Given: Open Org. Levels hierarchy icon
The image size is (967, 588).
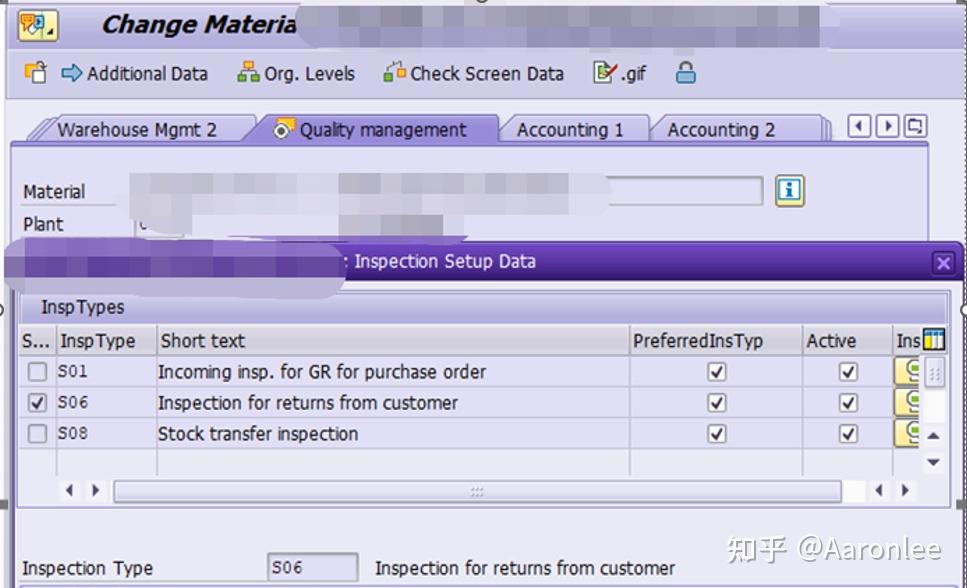Looking at the screenshot, I should pyautogui.click(x=248, y=73).
